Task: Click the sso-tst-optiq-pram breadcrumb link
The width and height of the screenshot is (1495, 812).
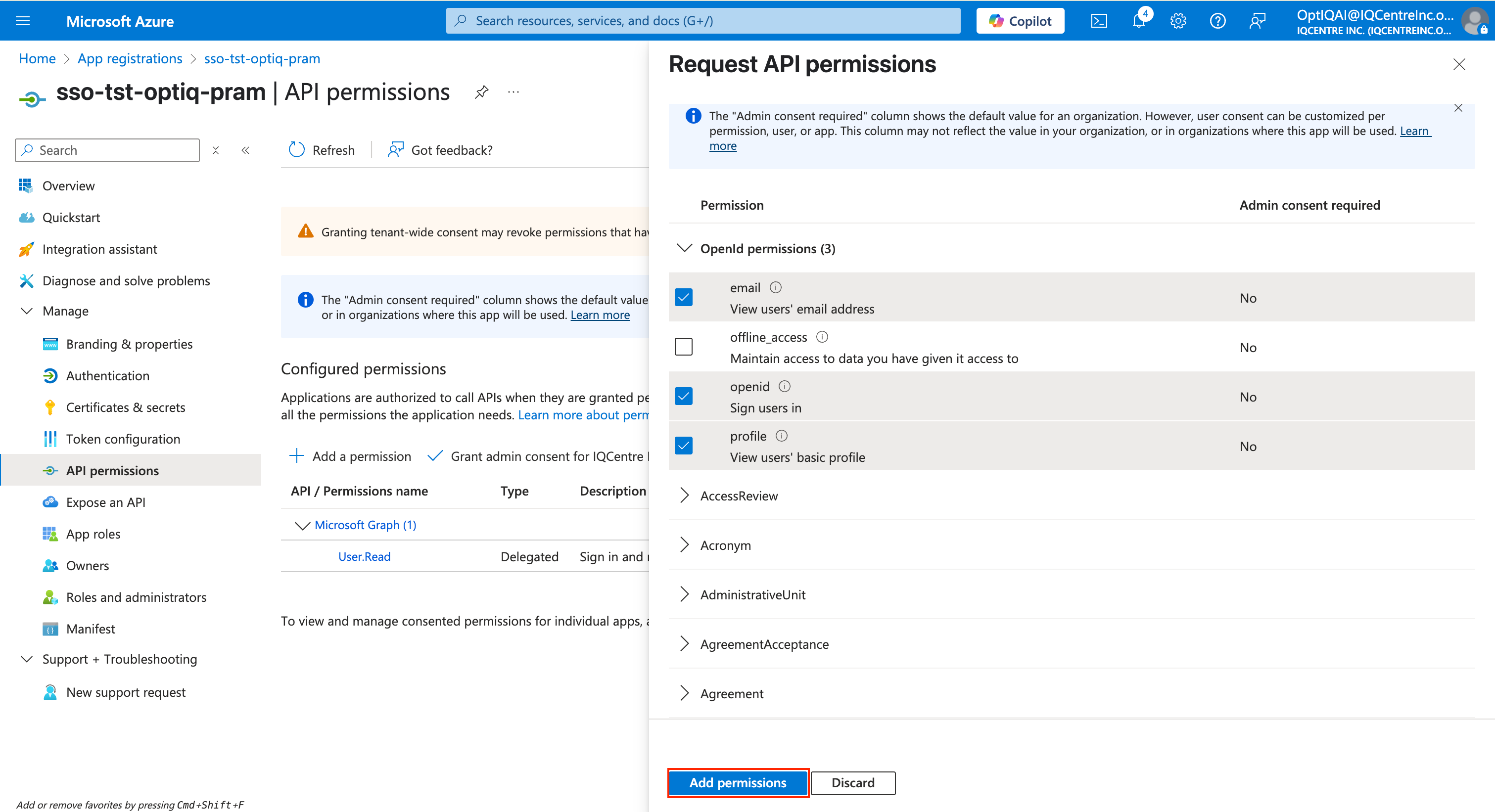Action: [262, 58]
